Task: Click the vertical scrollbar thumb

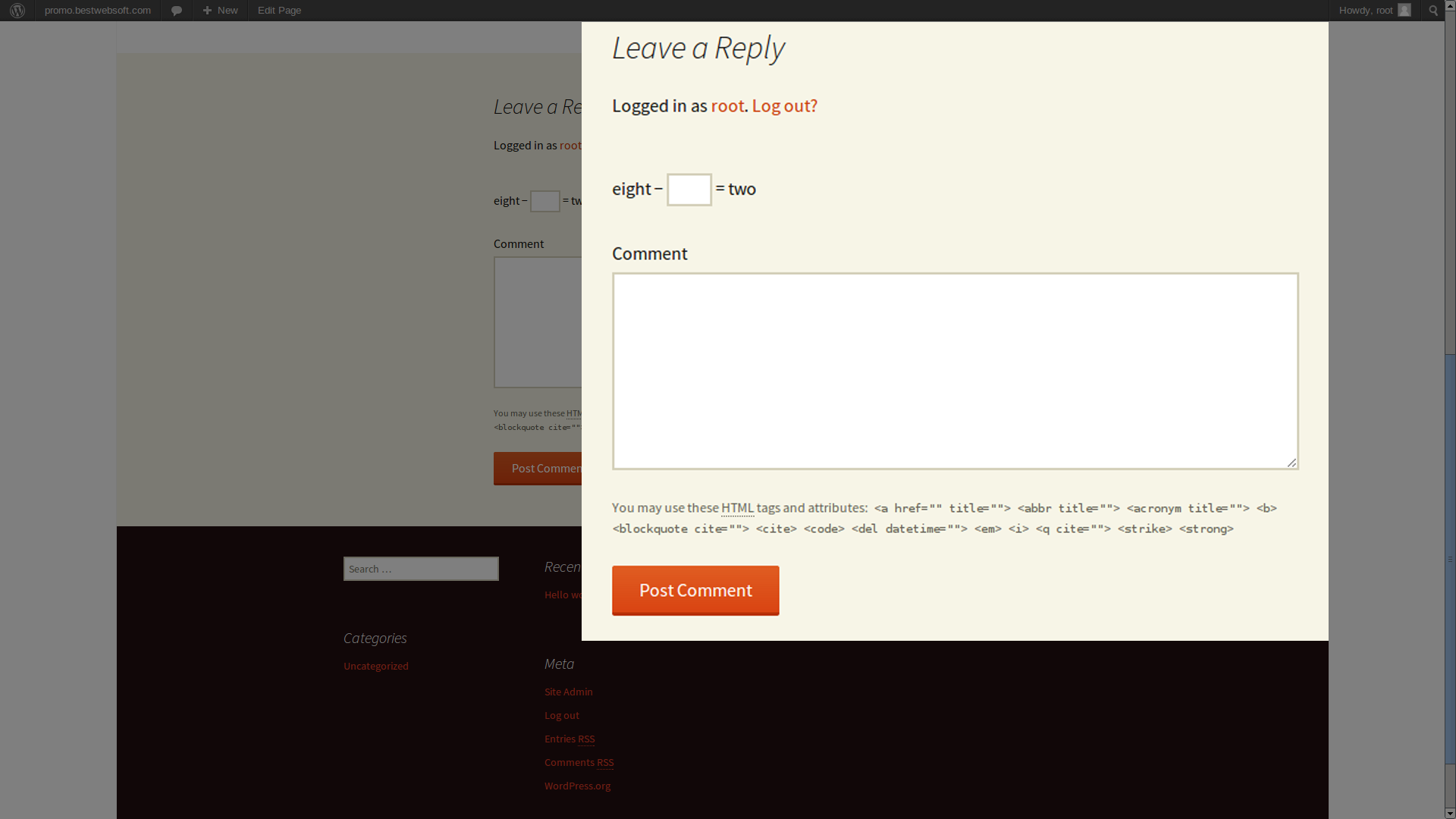Action: tap(1450, 559)
